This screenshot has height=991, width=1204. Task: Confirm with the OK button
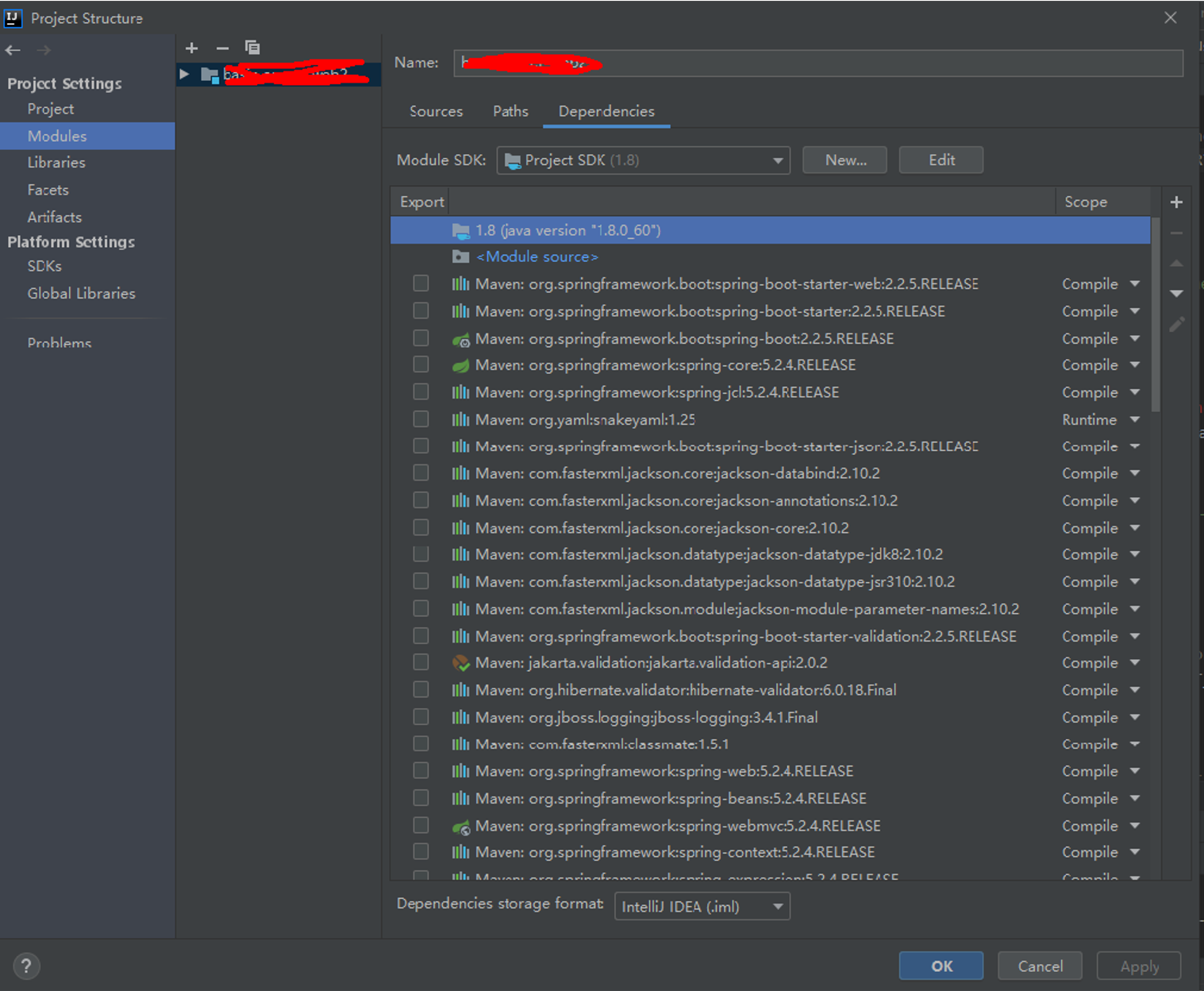[941, 966]
